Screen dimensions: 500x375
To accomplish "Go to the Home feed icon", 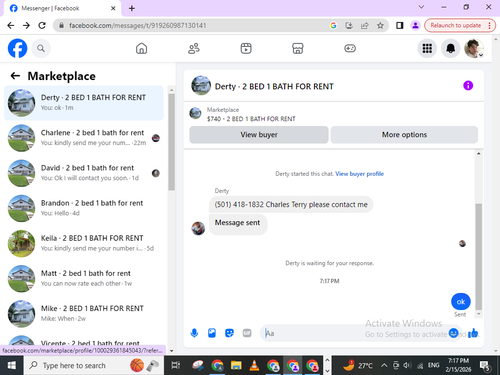I will tap(141, 49).
